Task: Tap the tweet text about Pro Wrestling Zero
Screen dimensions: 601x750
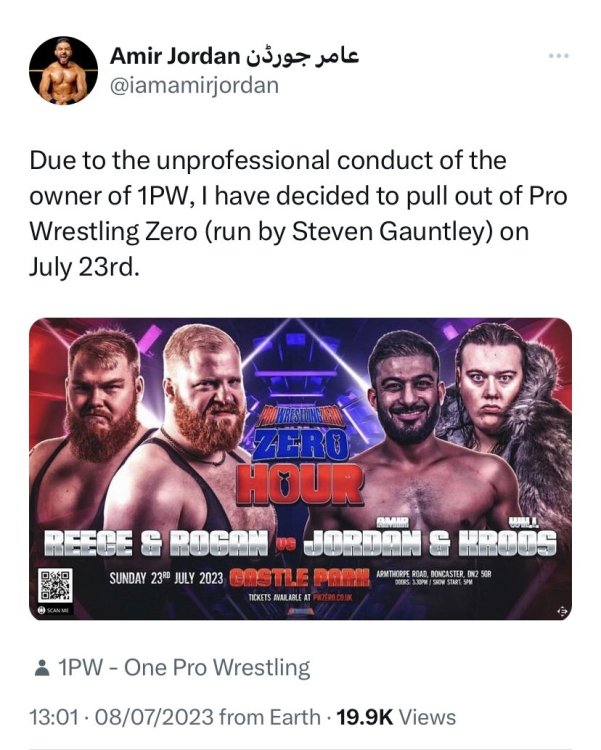Action: pos(298,214)
